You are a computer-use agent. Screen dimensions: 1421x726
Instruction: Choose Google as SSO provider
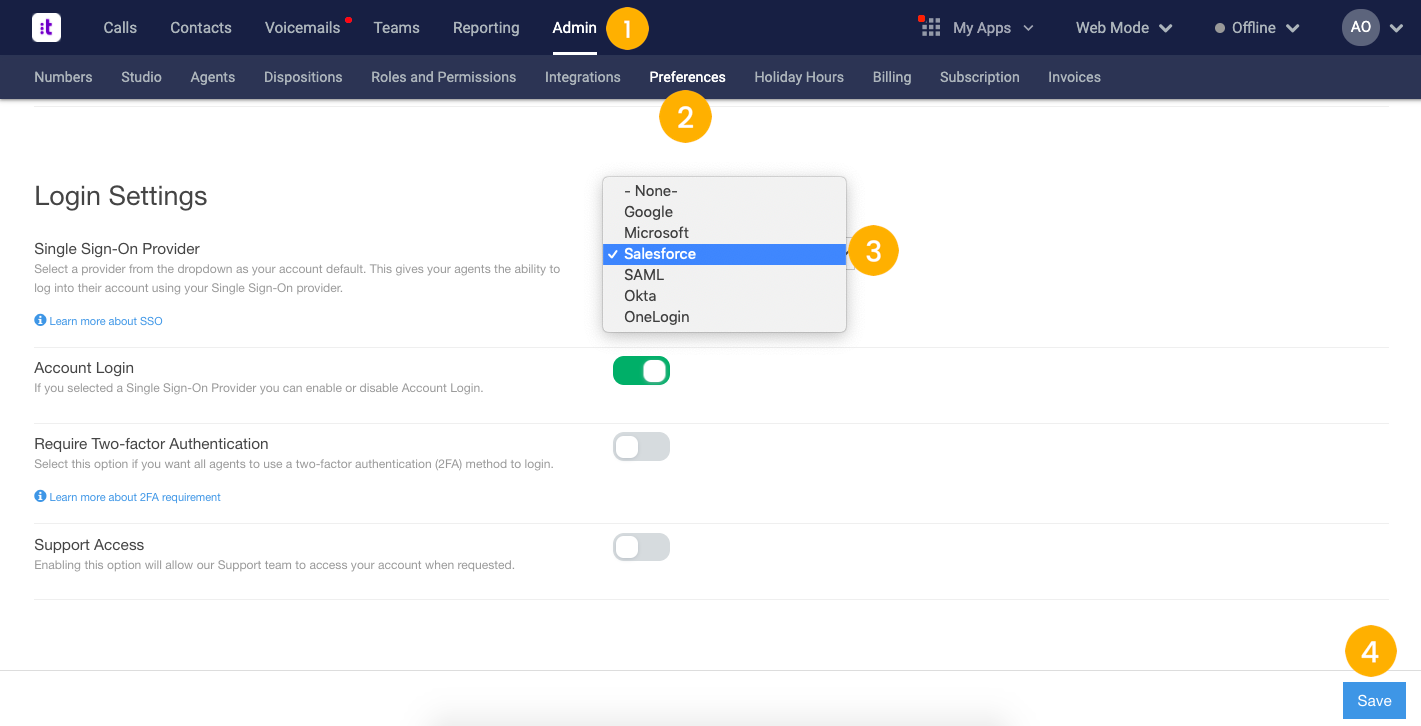[x=724, y=212]
